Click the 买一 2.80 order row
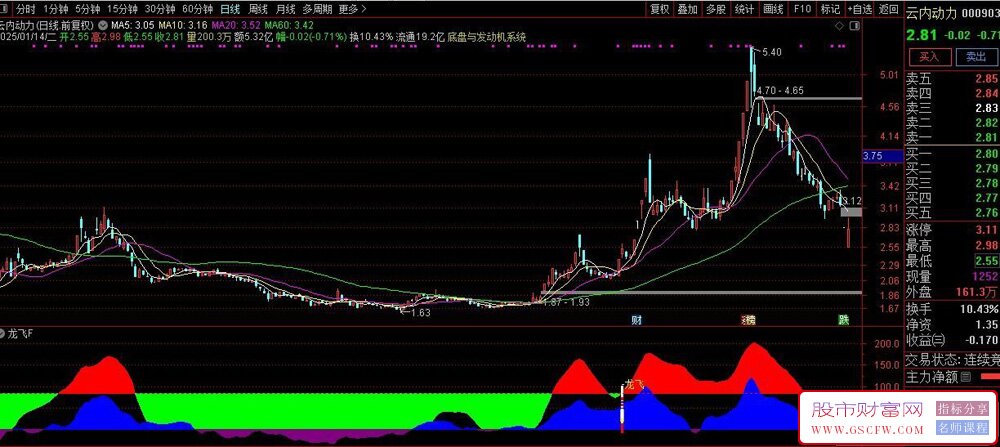 (953, 155)
